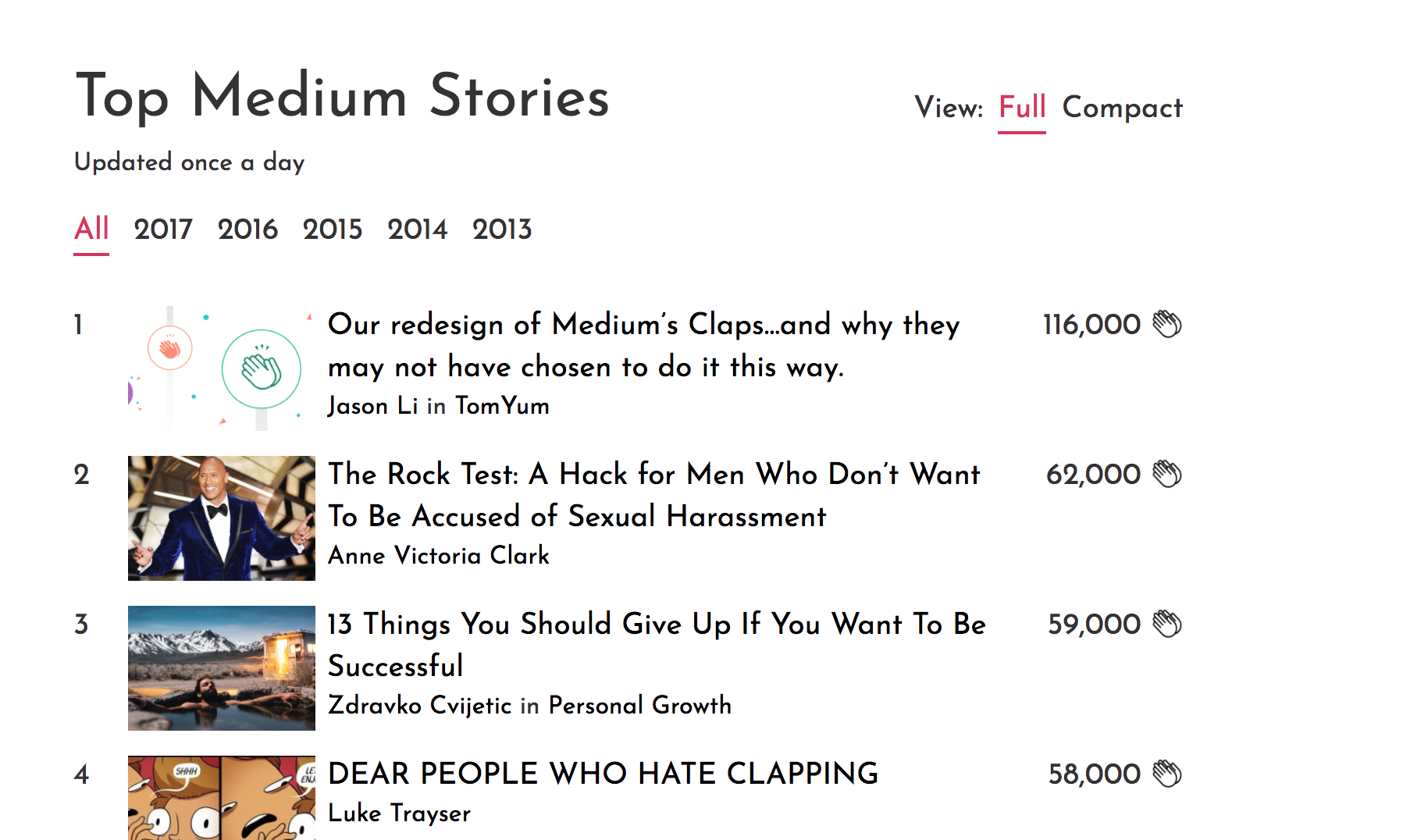Open the TomYum publication
The image size is (1410, 840).
point(500,407)
